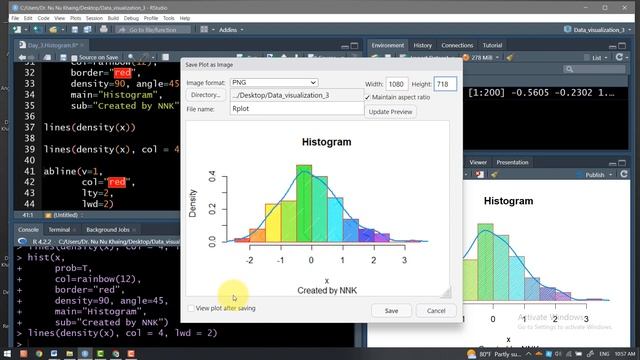Click the Go to file/function search box
The width and height of the screenshot is (640, 360).
153,30
